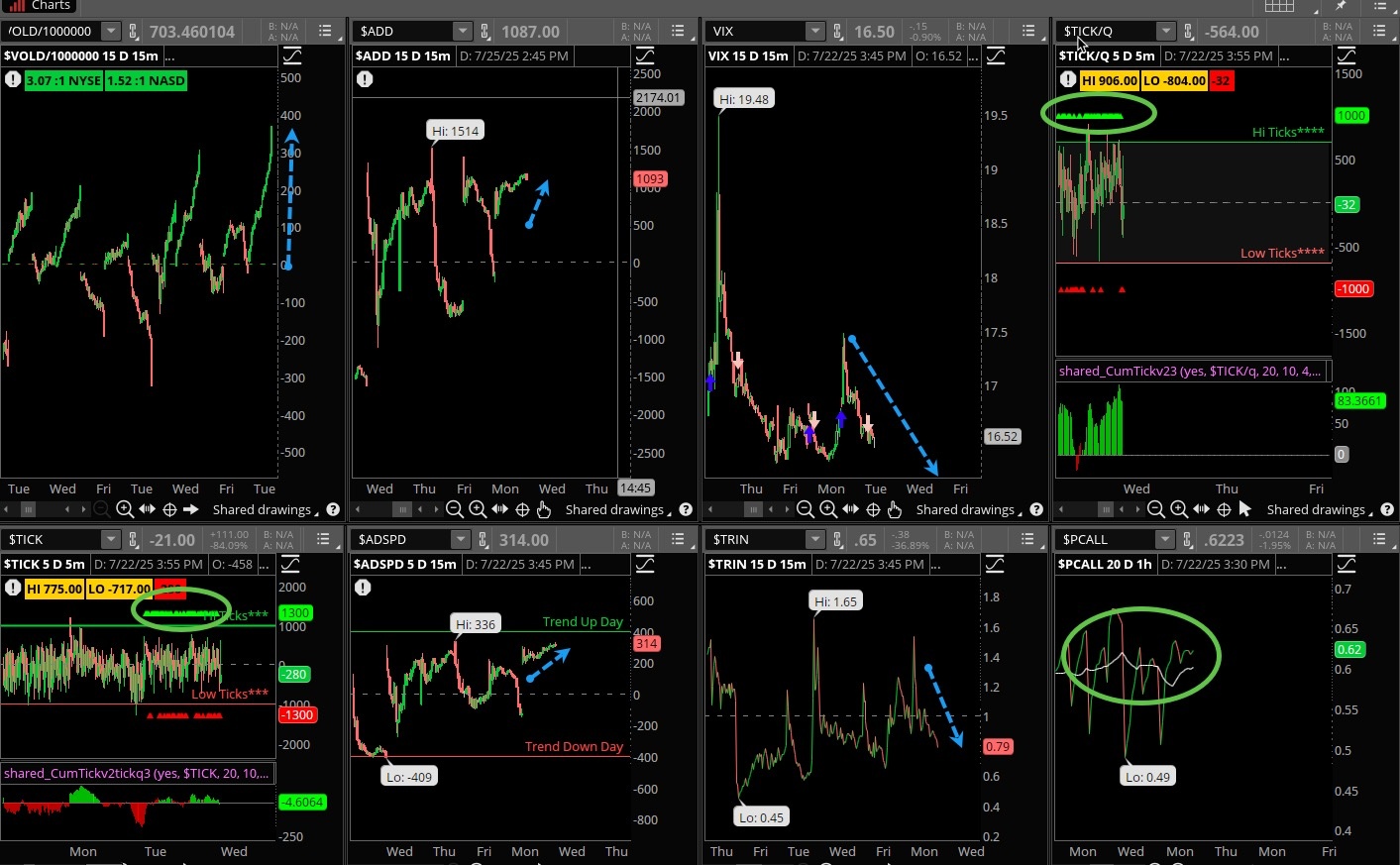Click Shared drawings on $TICK/Q chart
1400x865 pixels.
pos(1316,509)
